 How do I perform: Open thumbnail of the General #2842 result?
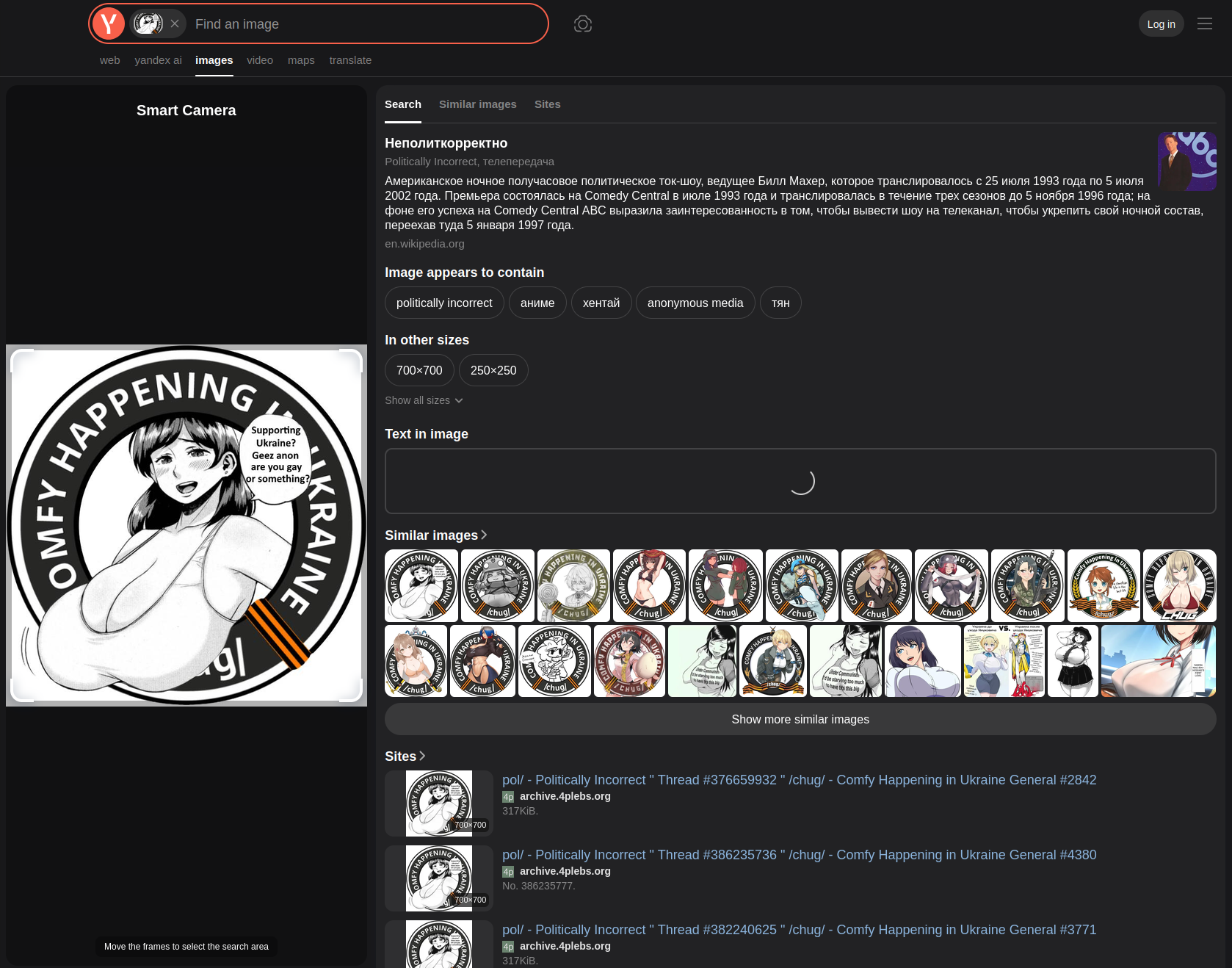pos(439,803)
